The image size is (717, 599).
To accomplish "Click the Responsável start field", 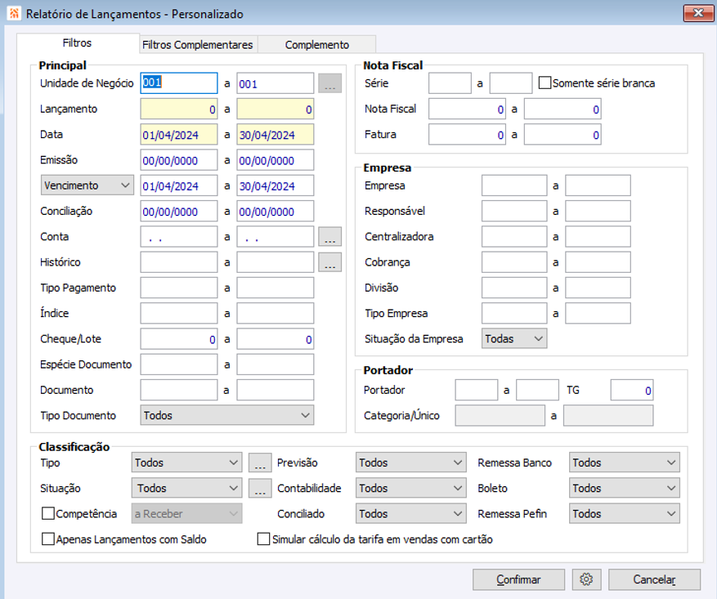I will [514, 211].
